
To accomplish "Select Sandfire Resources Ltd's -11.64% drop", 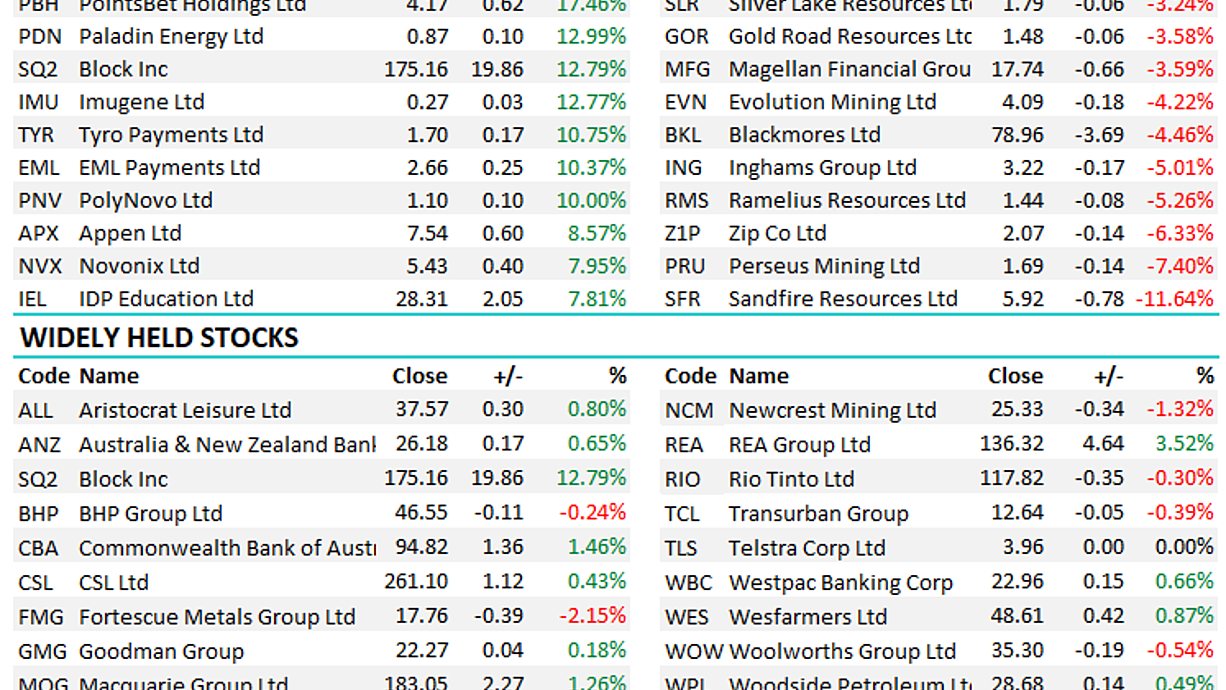I will coord(1174,299).
